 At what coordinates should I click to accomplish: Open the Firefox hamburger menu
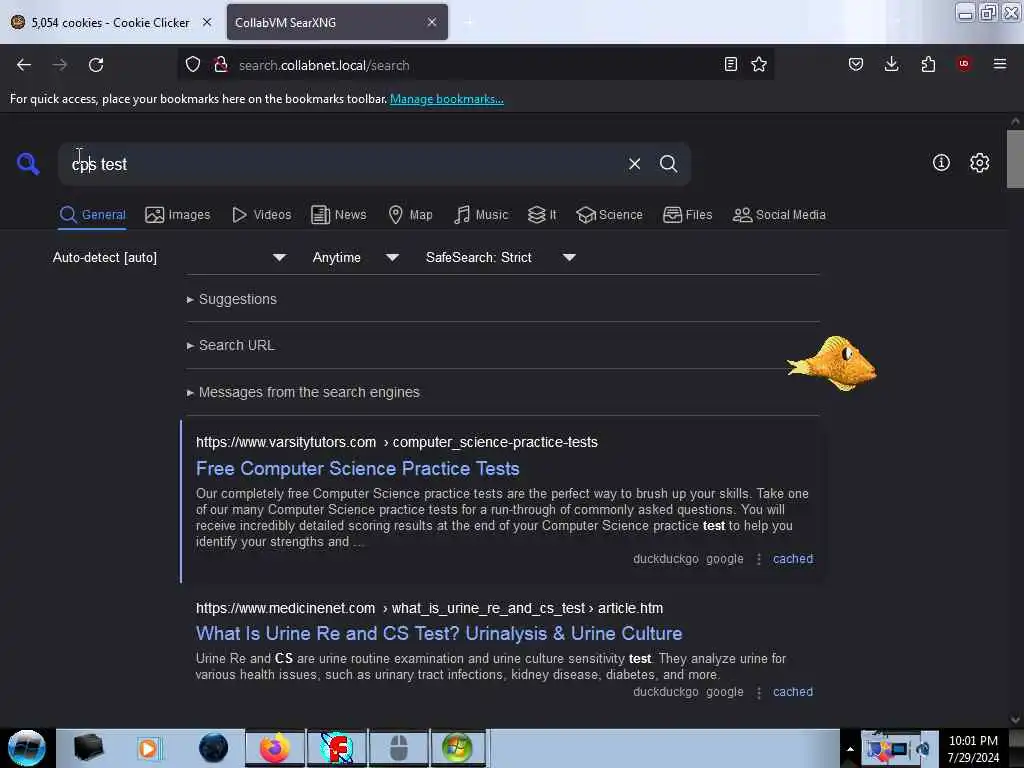coord(1000,64)
